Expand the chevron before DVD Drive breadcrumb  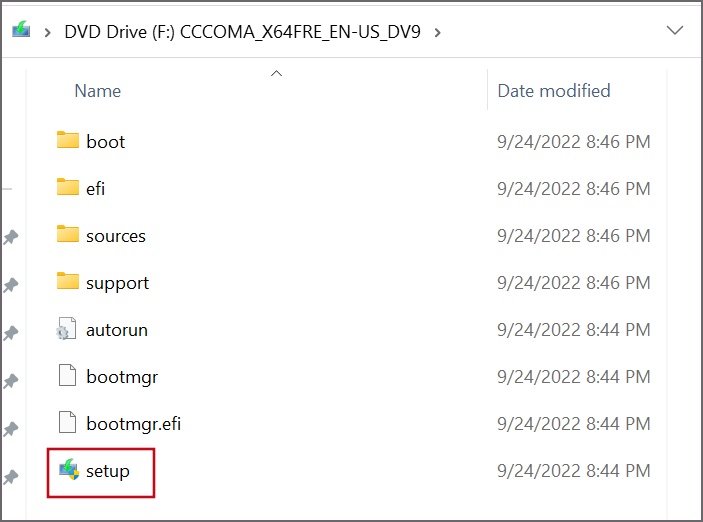pyautogui.click(x=47, y=32)
